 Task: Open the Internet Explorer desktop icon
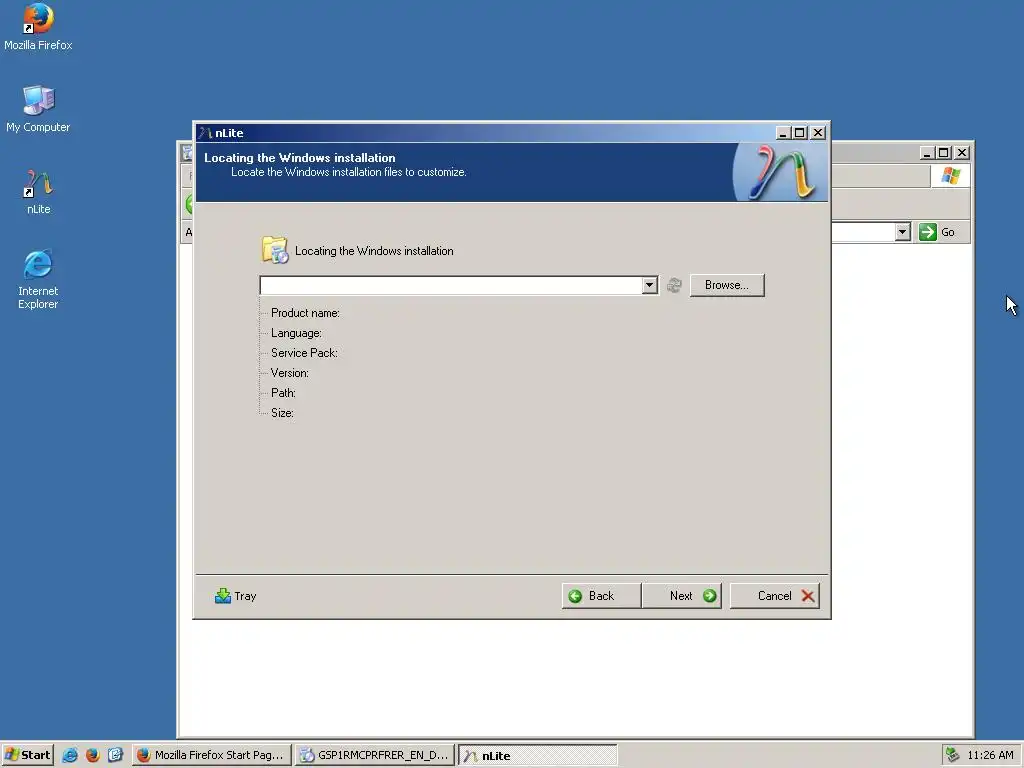38,279
